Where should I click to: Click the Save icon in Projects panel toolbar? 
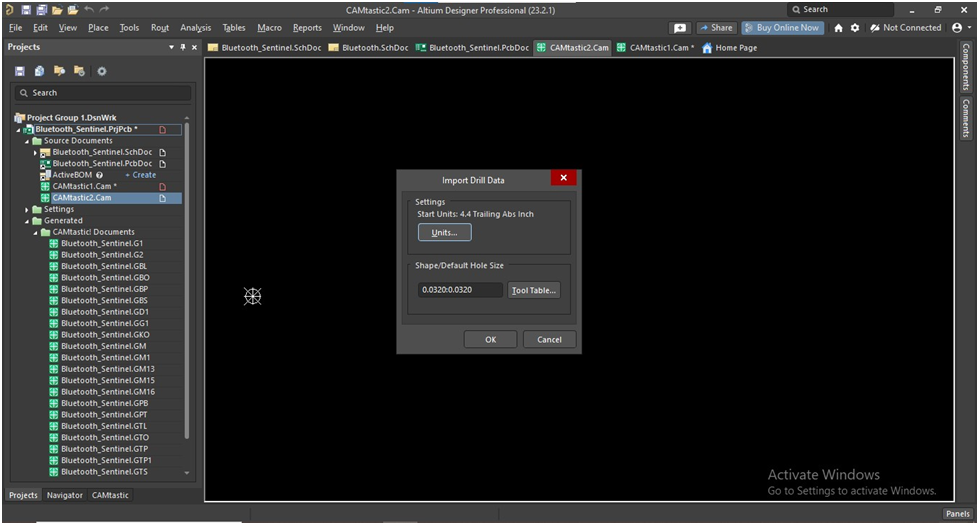click(x=20, y=71)
